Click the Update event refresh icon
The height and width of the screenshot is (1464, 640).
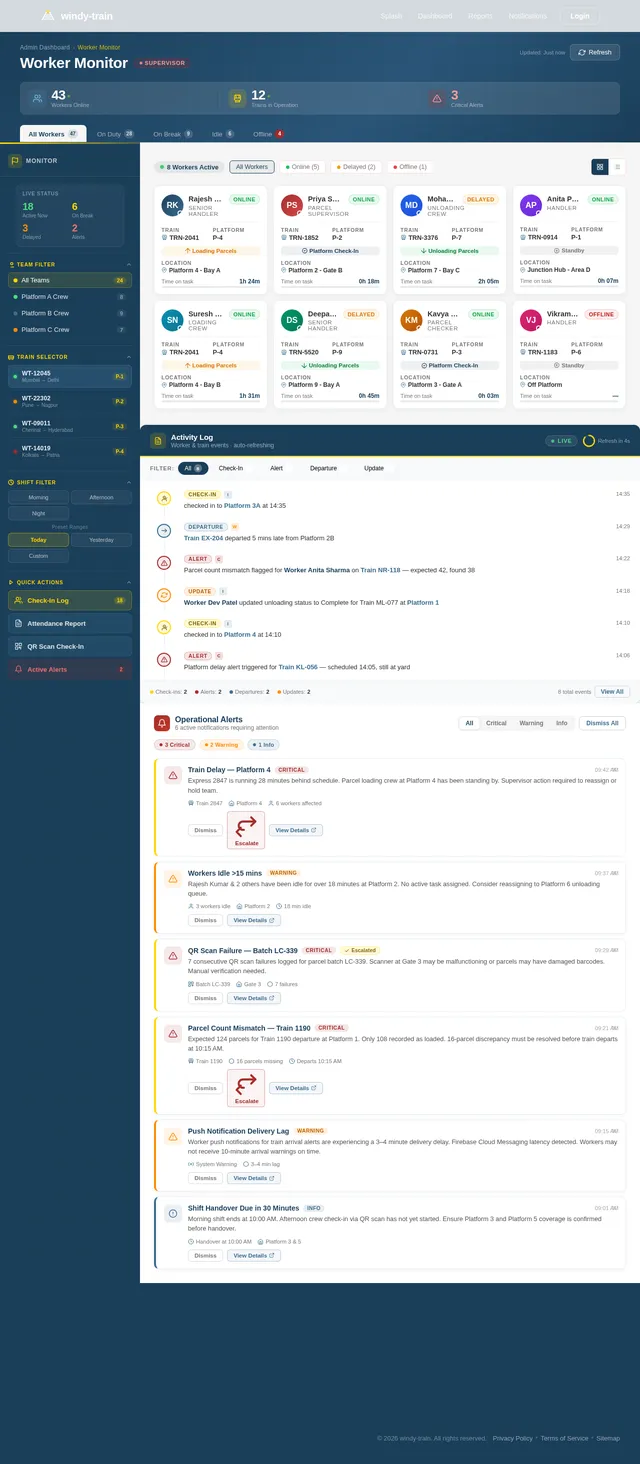(x=164, y=595)
